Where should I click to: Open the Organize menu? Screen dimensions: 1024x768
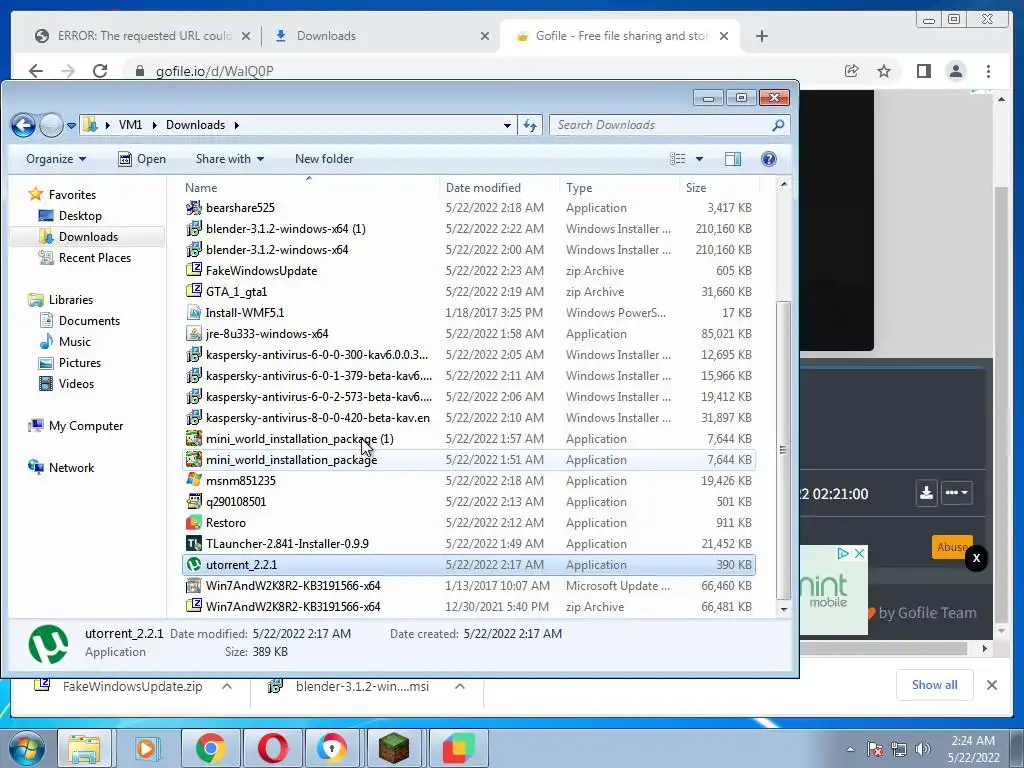tap(56, 159)
